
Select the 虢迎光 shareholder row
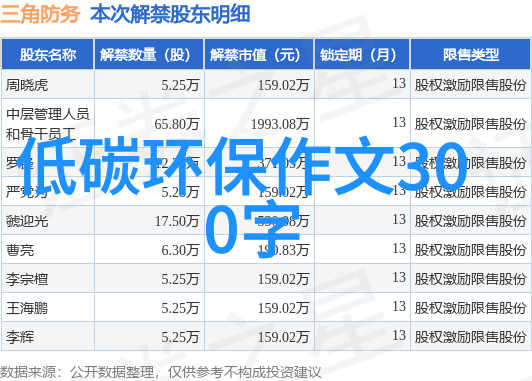click(266, 221)
